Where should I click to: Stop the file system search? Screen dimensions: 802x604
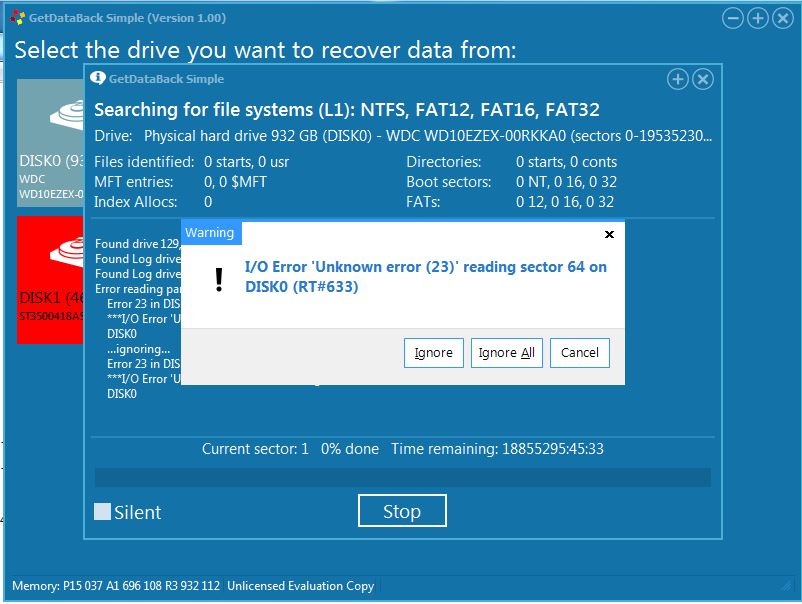(402, 510)
